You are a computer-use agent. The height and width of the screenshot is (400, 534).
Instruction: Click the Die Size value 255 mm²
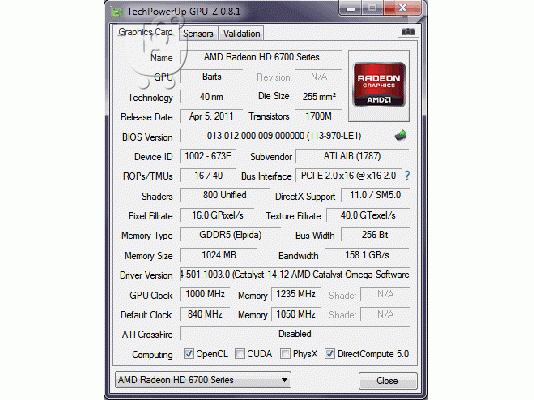(318, 97)
